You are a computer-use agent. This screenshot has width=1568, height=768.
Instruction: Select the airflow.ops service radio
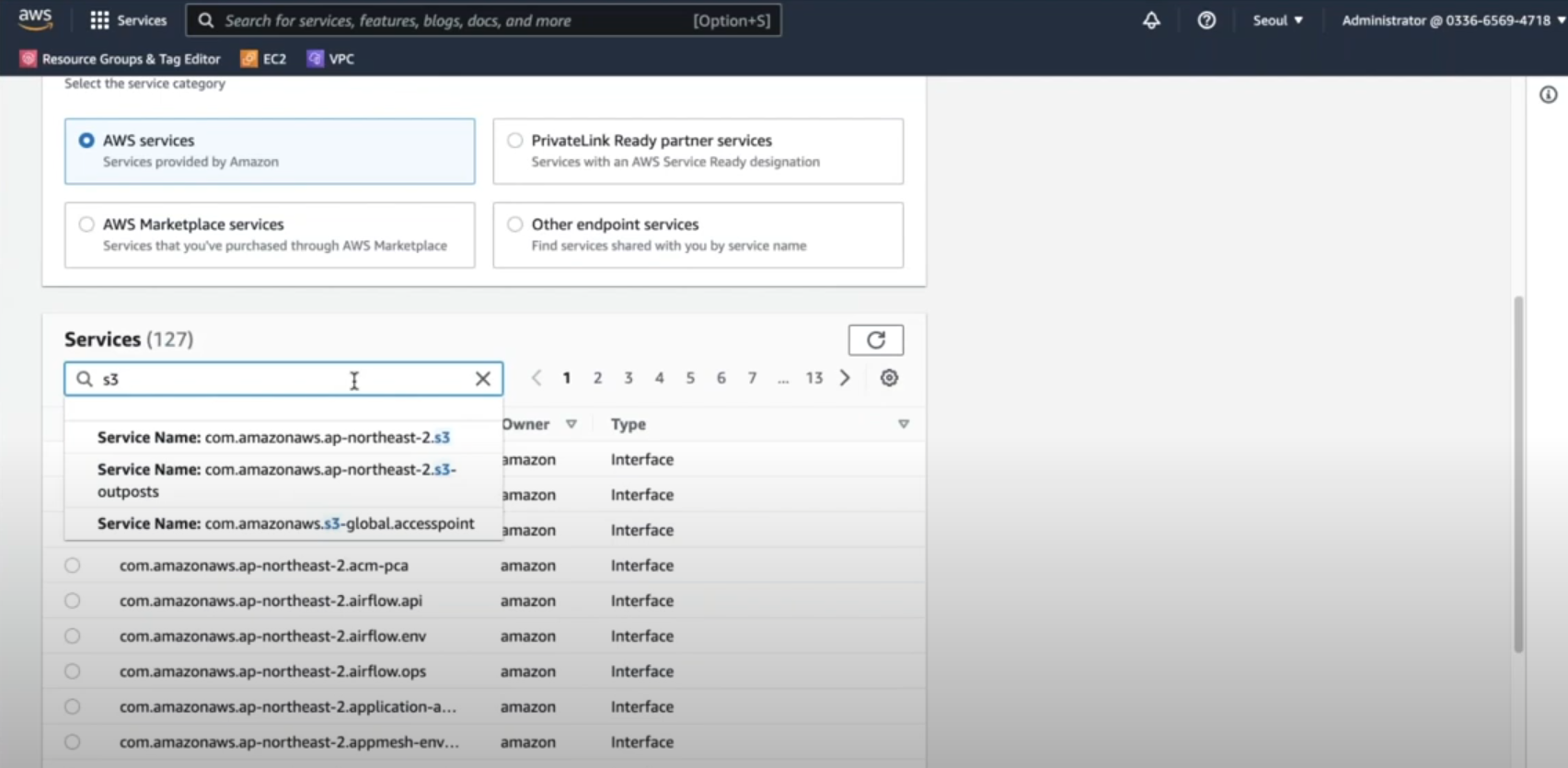(x=73, y=671)
